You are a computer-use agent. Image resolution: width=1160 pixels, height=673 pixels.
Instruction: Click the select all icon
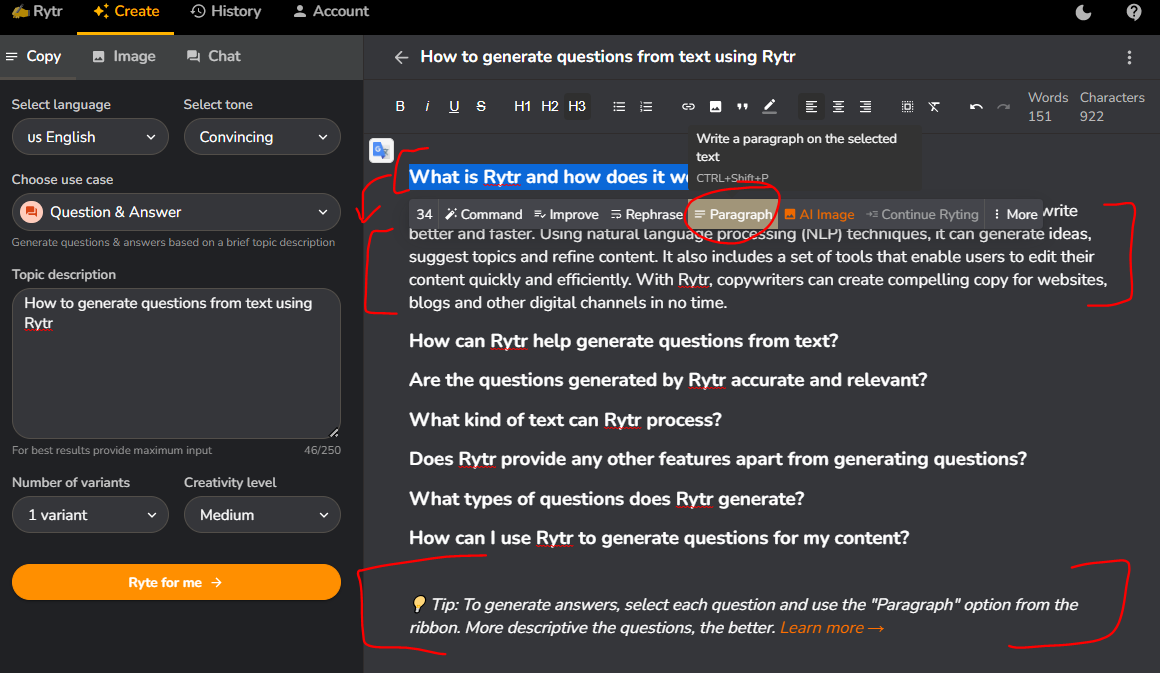908,106
